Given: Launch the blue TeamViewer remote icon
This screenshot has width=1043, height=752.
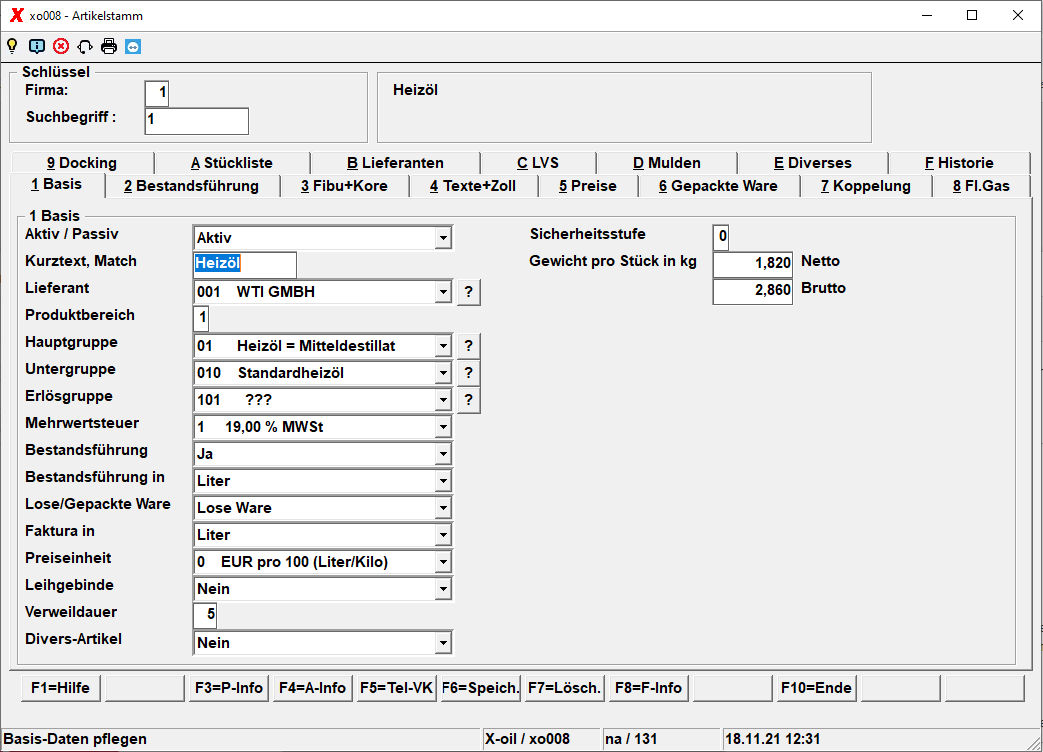Looking at the screenshot, I should tap(133, 47).
